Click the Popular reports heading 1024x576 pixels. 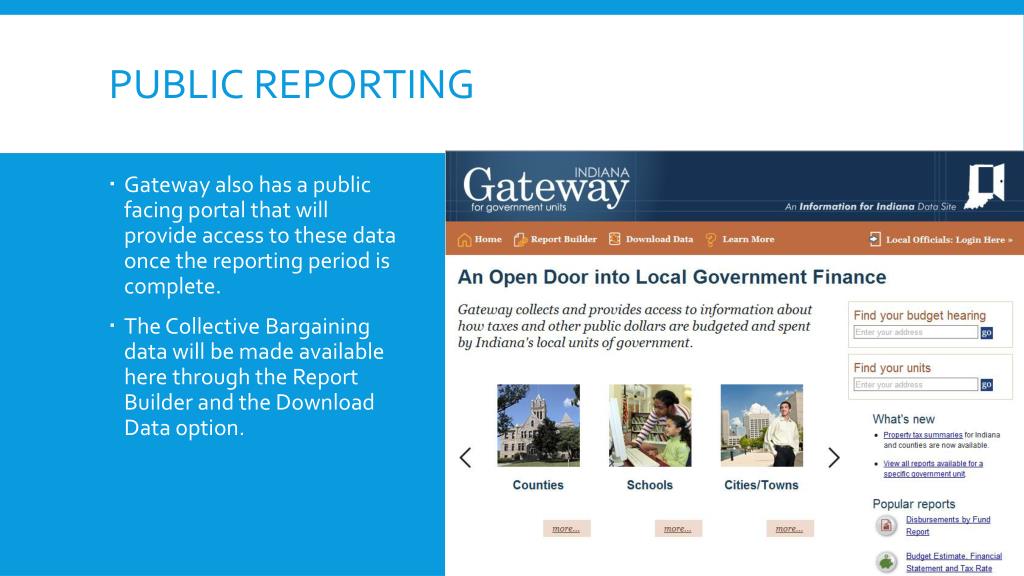(x=914, y=504)
